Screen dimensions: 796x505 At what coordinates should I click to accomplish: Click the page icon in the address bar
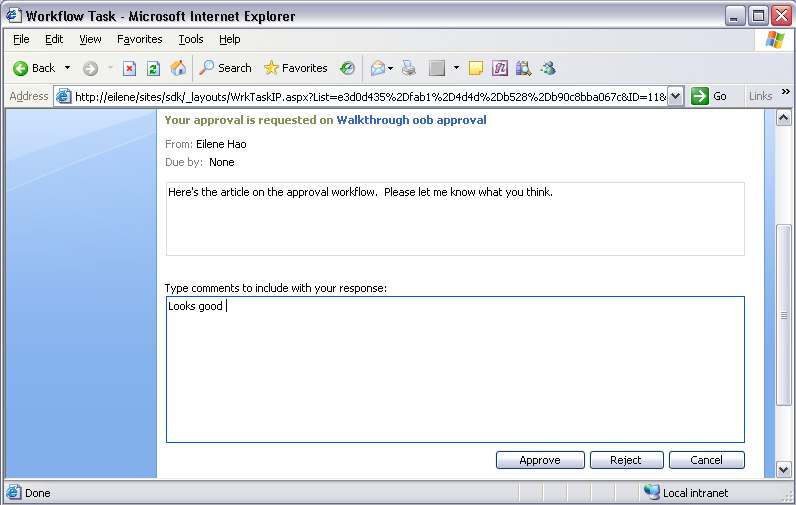pyautogui.click(x=63, y=96)
